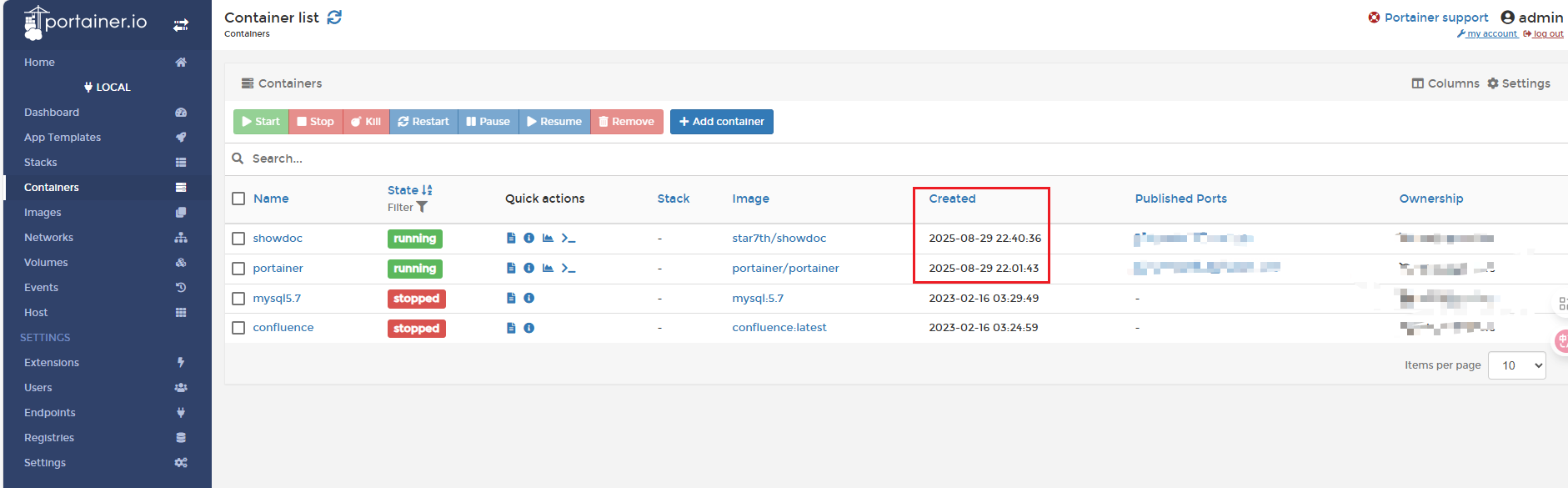Click the Volumes sidebar icon
The width and height of the screenshot is (1568, 488).
[x=181, y=263]
